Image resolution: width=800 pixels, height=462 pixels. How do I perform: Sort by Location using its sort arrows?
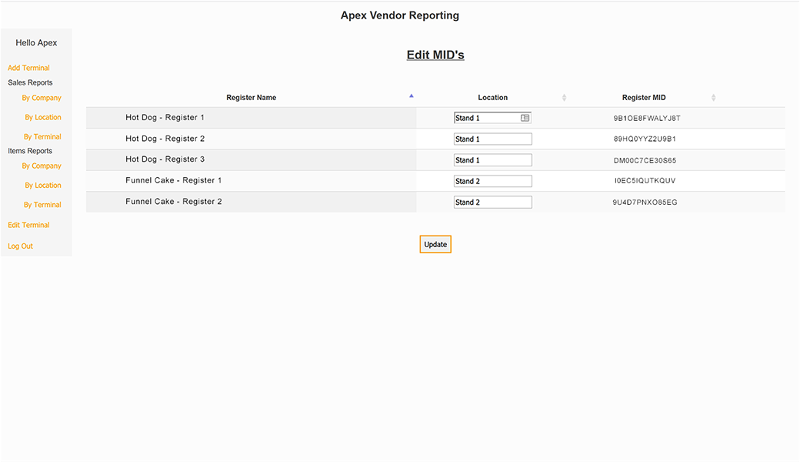point(564,97)
